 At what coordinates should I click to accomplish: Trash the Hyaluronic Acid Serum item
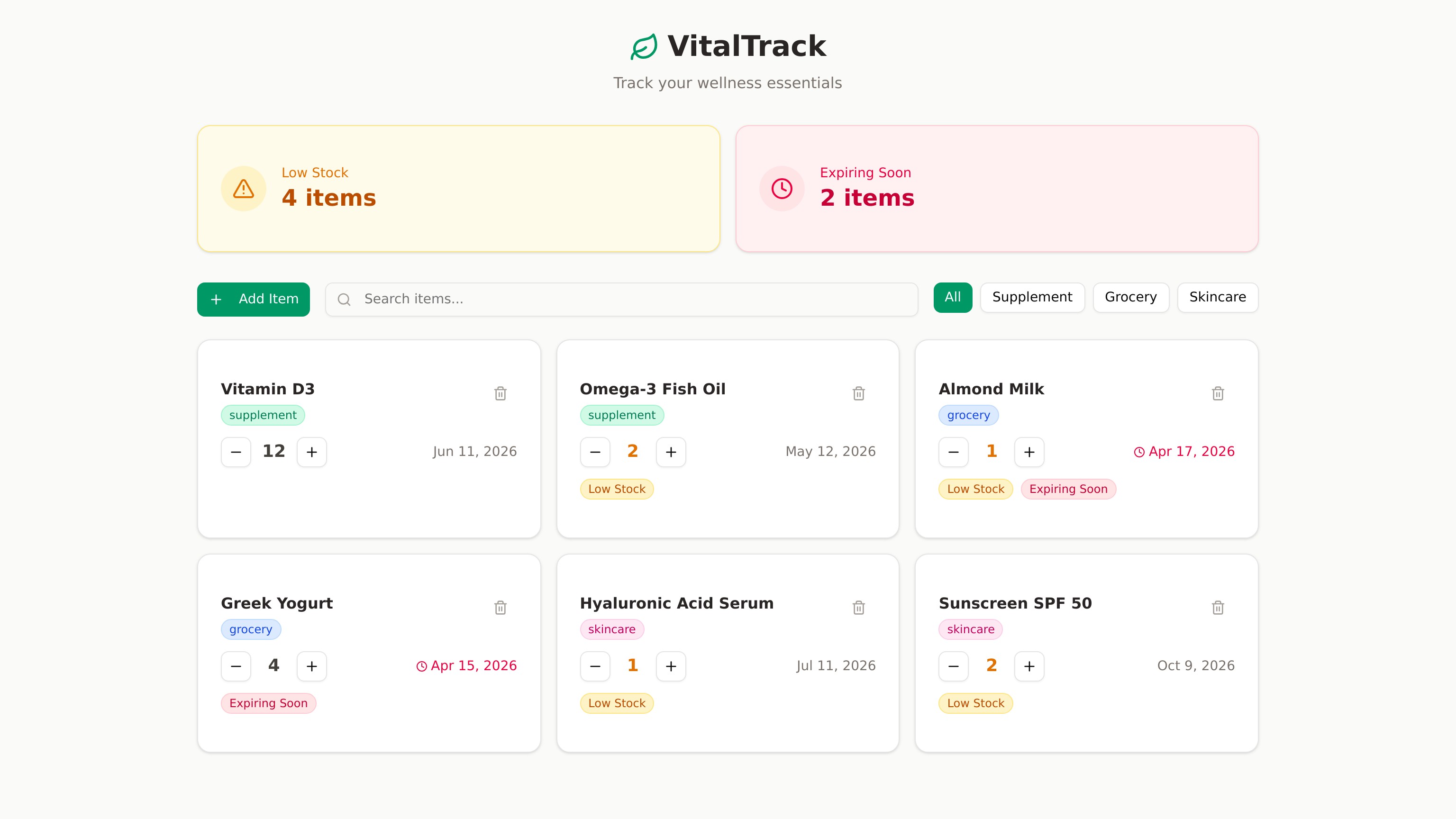(x=858, y=608)
